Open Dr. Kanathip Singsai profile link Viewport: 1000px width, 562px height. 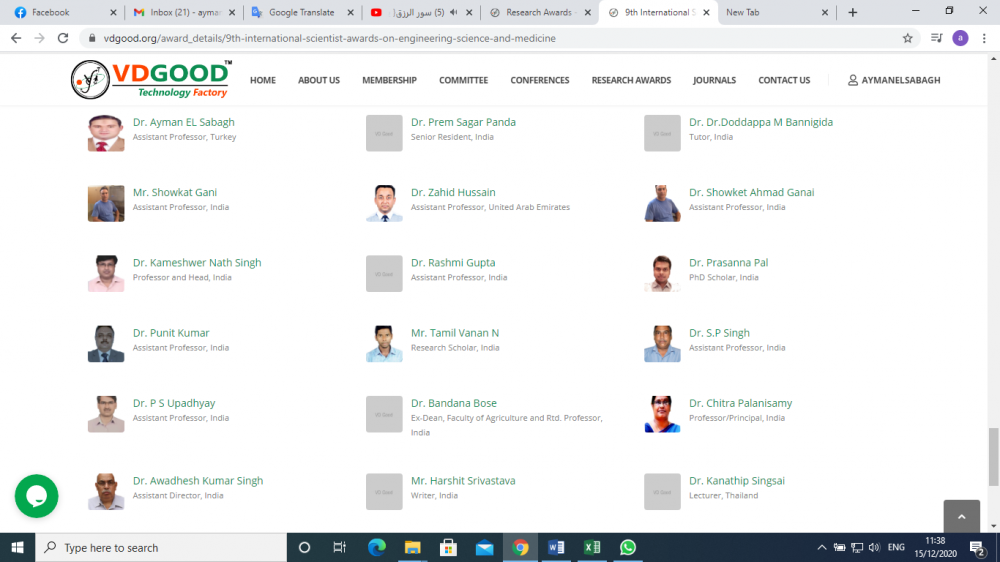click(x=737, y=481)
